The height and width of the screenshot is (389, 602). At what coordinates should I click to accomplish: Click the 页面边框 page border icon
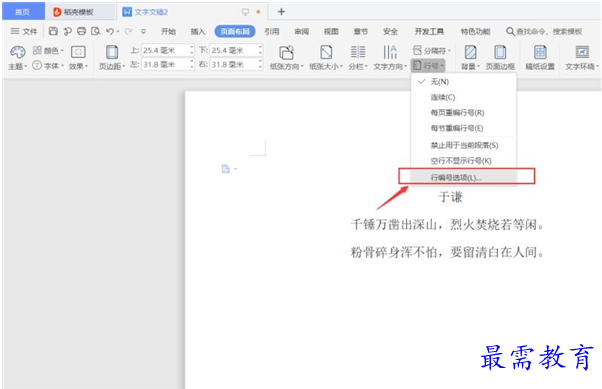click(500, 58)
